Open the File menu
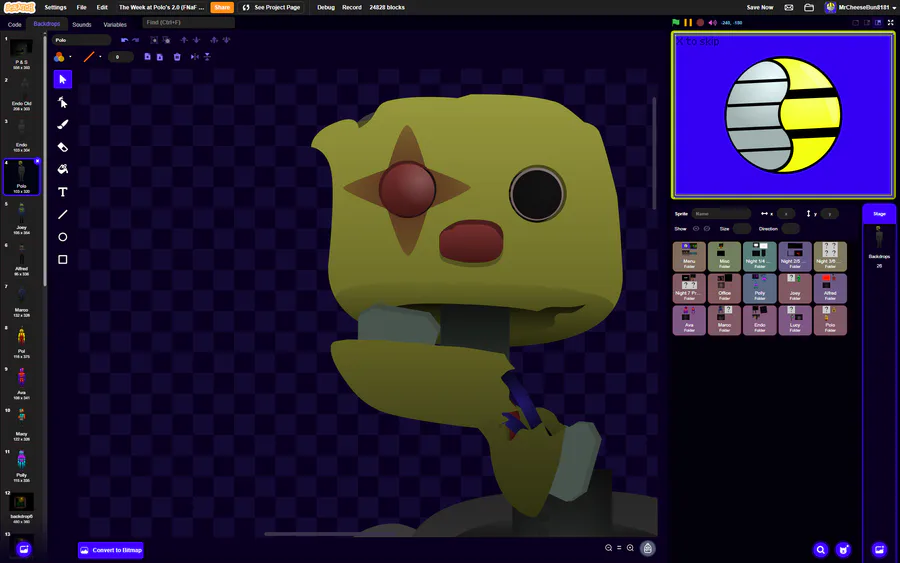Image resolution: width=900 pixels, height=563 pixels. (x=82, y=7)
